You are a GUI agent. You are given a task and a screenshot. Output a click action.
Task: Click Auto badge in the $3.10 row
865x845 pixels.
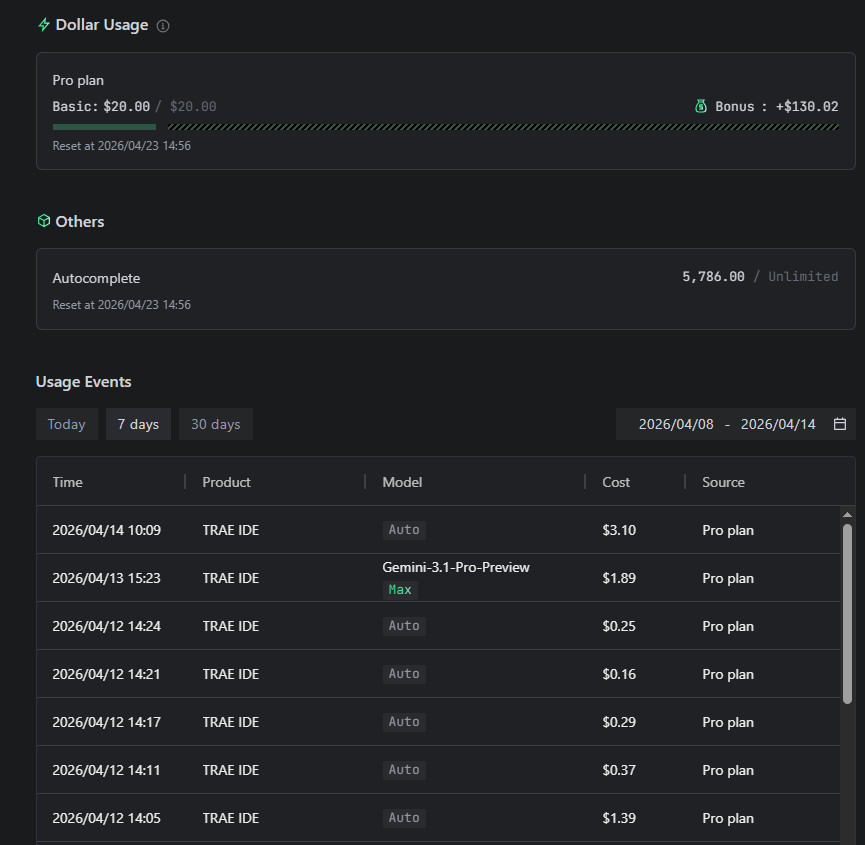[x=404, y=530]
